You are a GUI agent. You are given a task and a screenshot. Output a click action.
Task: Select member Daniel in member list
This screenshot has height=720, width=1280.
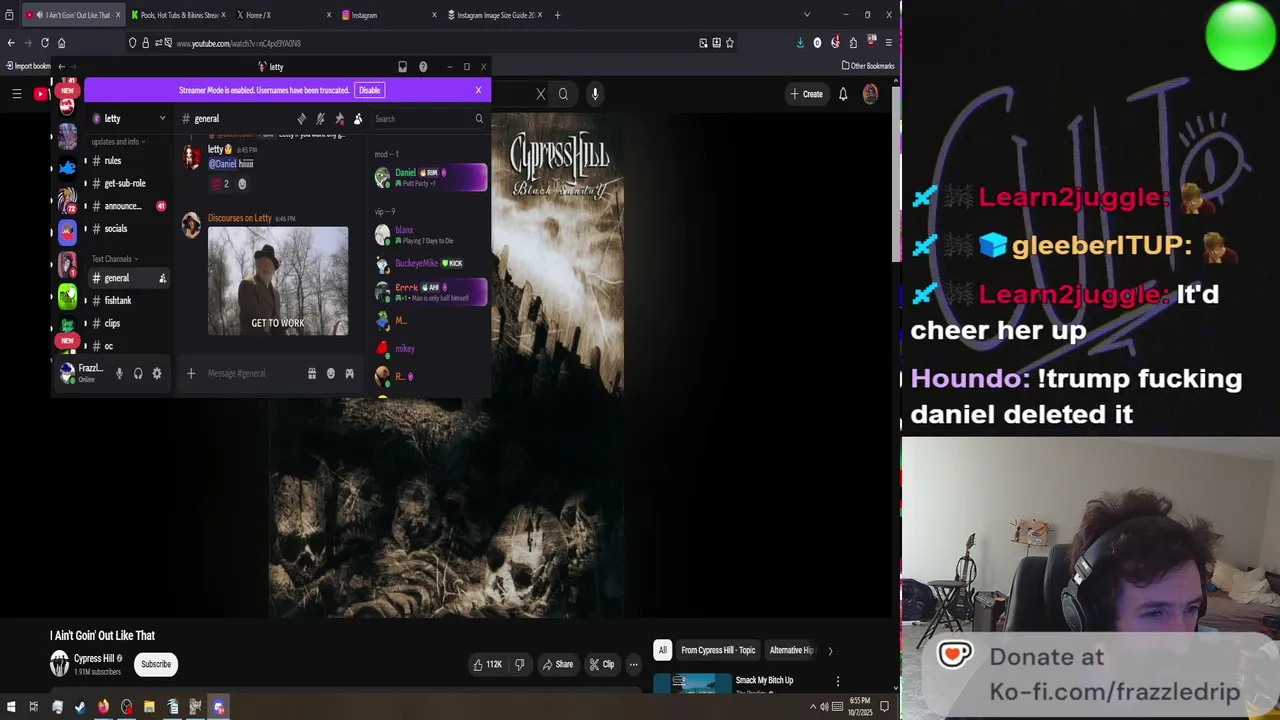pyautogui.click(x=430, y=177)
